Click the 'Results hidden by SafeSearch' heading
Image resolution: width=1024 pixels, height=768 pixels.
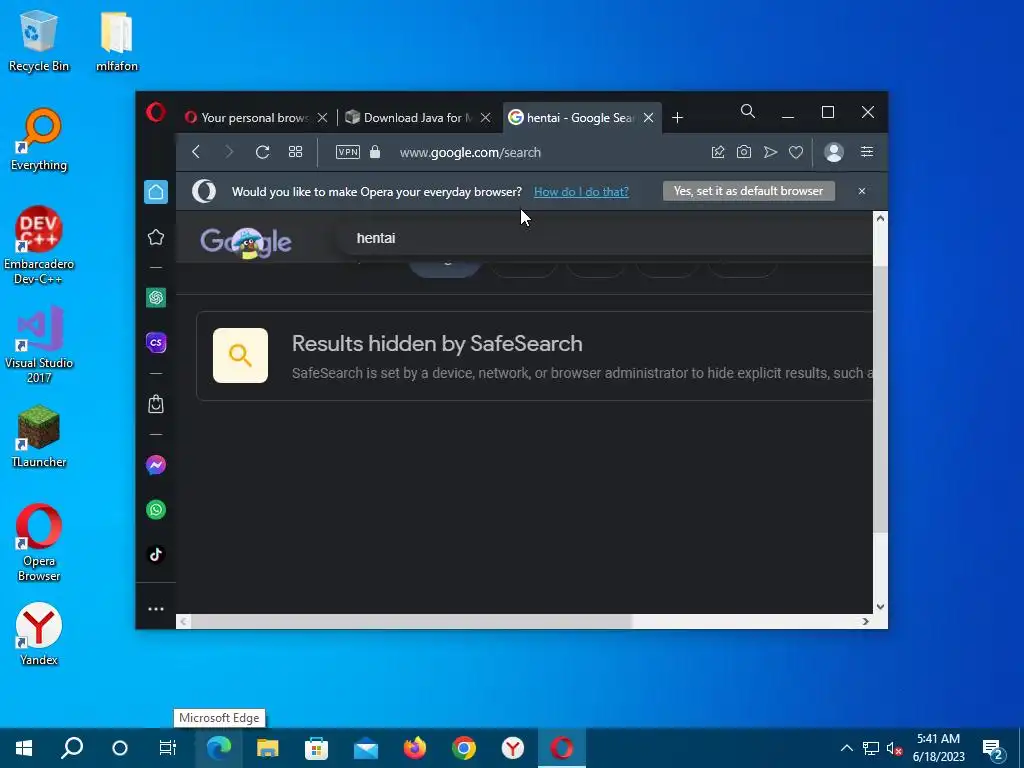(x=437, y=344)
